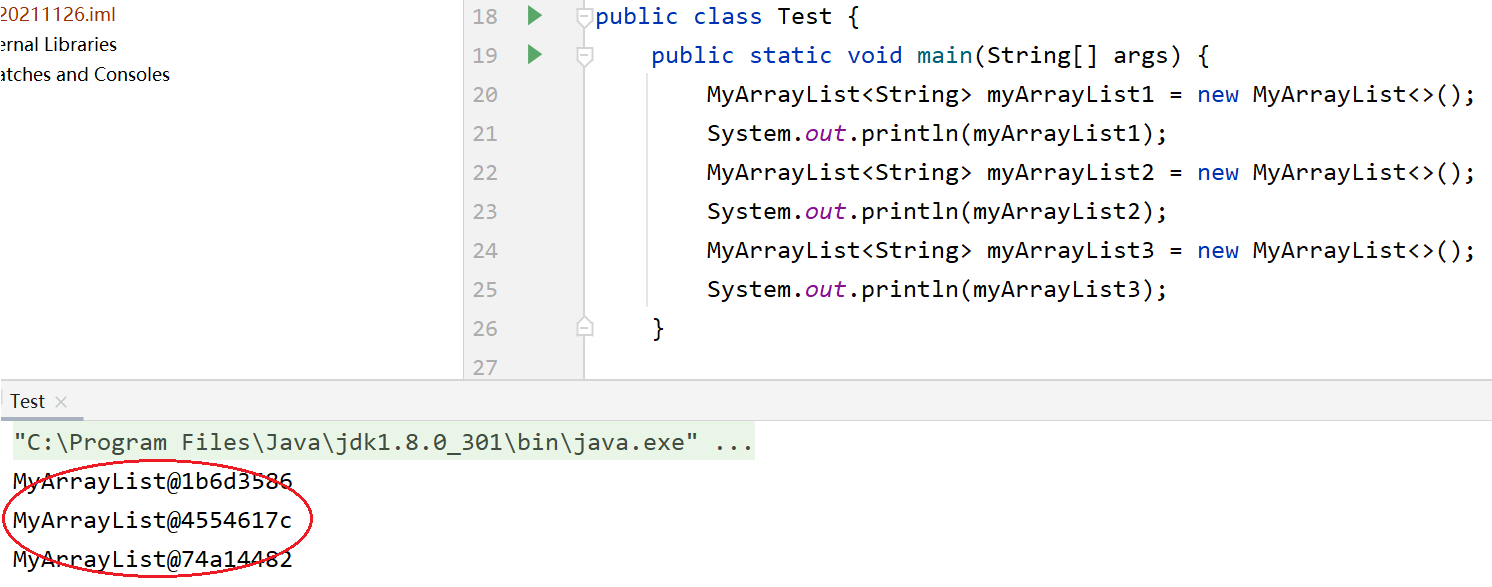Viewport: 1492px width, 587px height.
Task: Click line number 23 in the gutter
Action: [x=485, y=212]
